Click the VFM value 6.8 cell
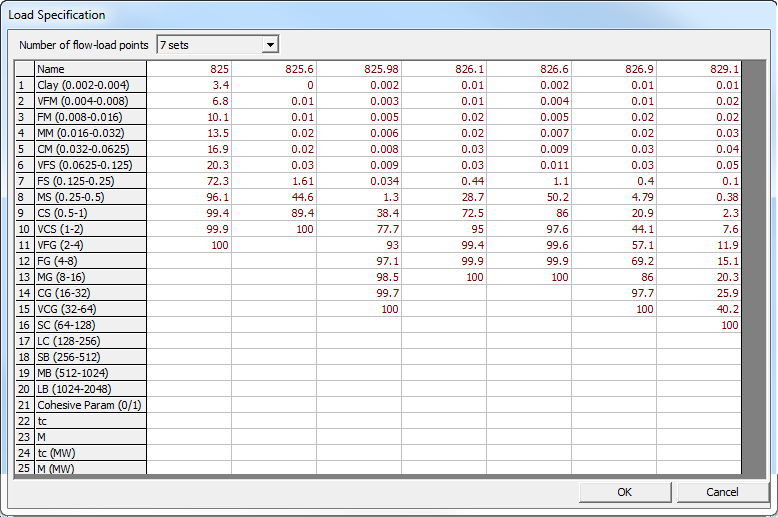The height and width of the screenshot is (517, 778). [189, 101]
